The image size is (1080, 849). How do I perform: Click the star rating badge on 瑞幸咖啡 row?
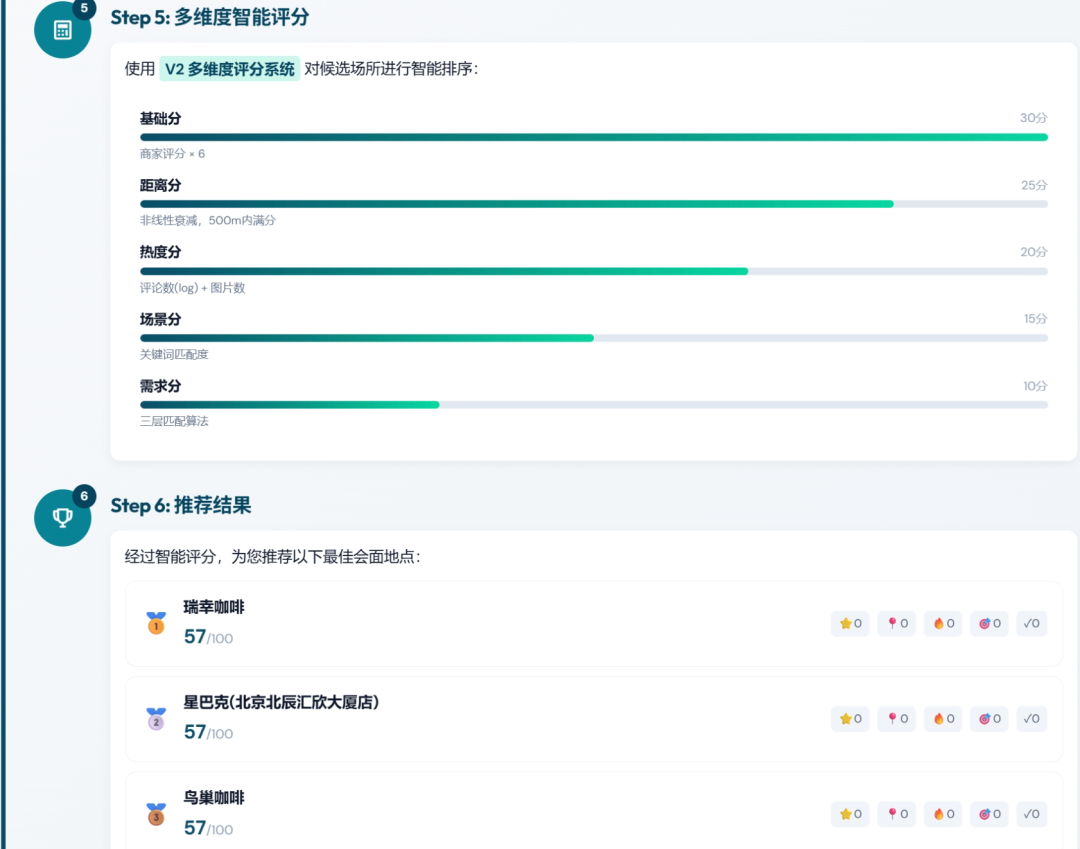(x=850, y=622)
